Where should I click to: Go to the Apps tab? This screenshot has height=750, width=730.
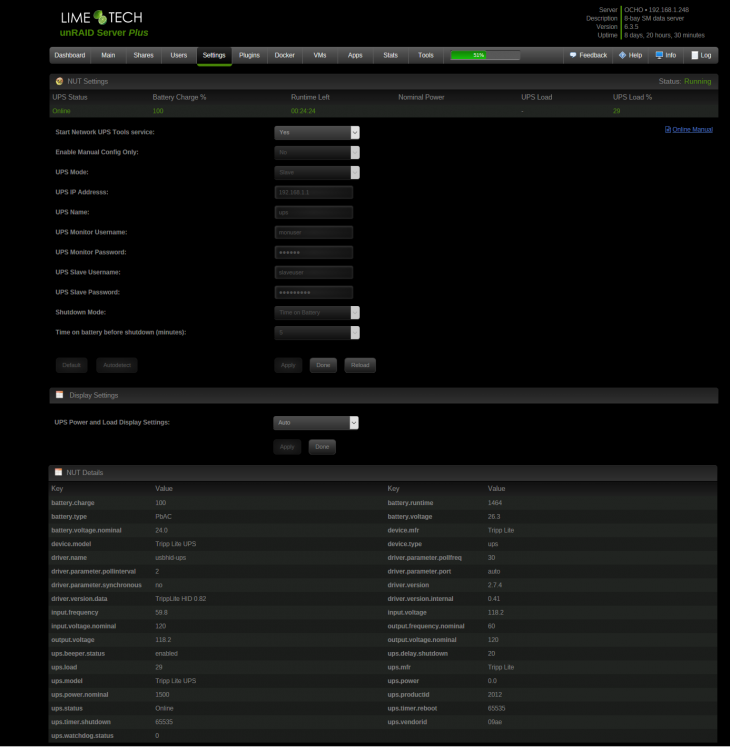tap(355, 55)
